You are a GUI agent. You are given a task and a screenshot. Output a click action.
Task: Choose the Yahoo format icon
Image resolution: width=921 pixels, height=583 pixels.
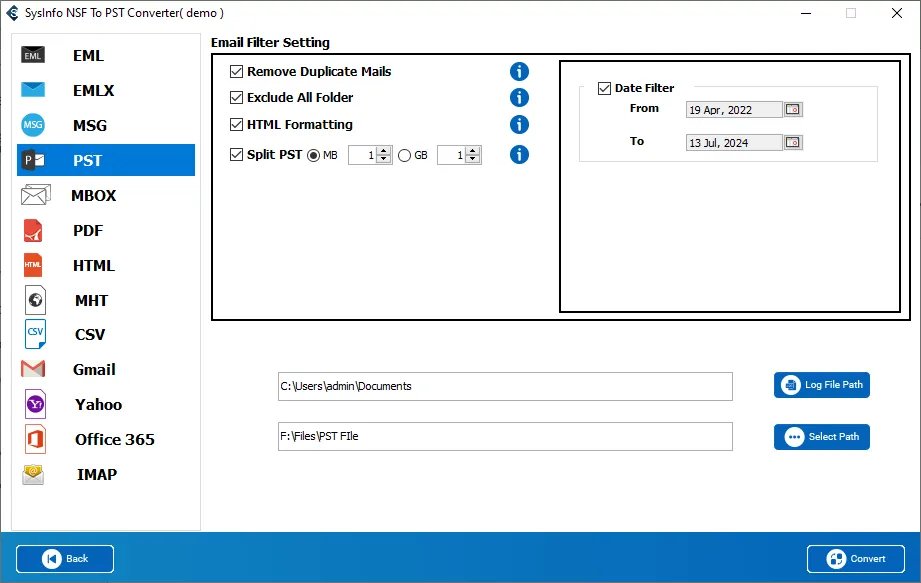tap(35, 404)
